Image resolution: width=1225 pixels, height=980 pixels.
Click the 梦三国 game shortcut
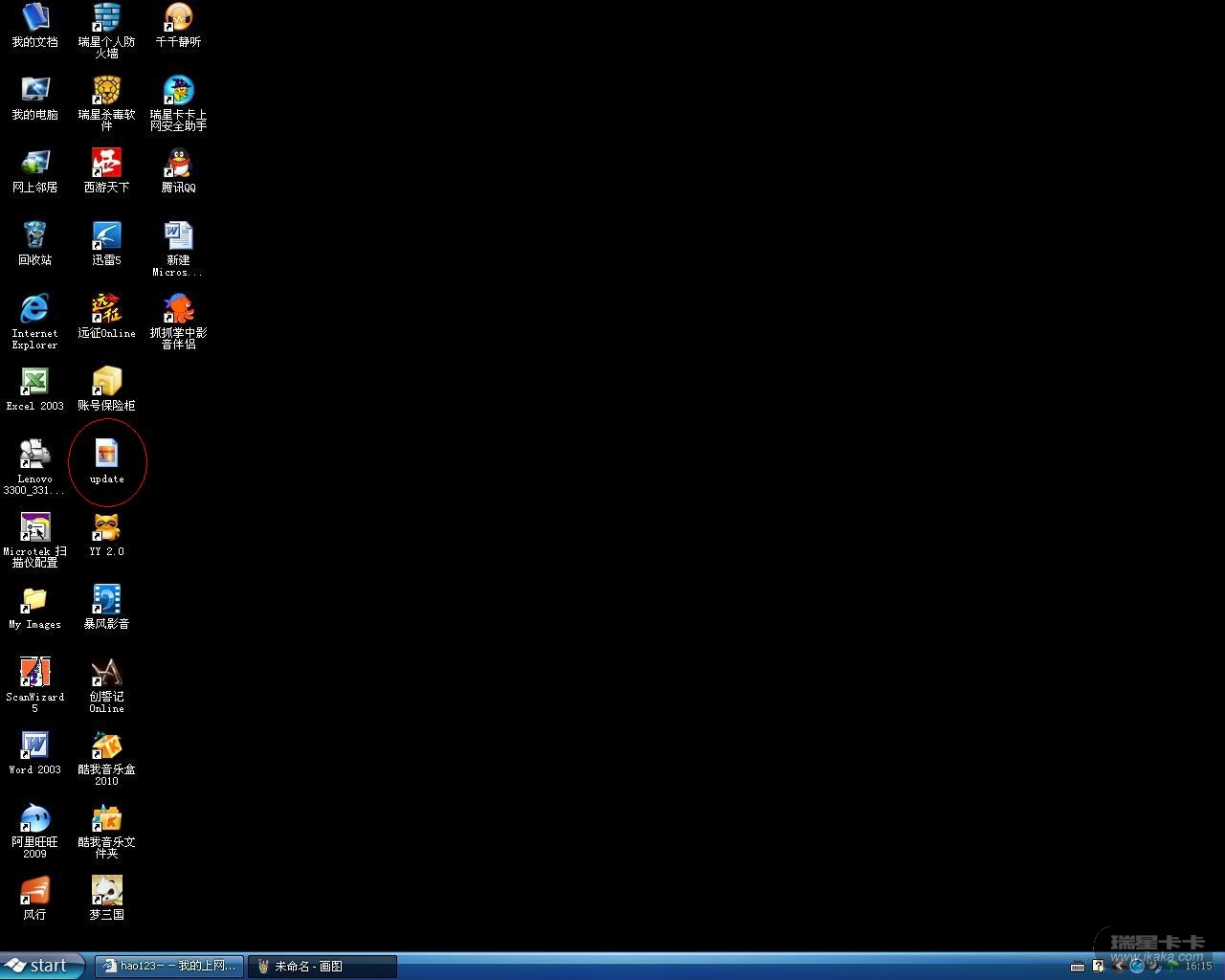106,898
